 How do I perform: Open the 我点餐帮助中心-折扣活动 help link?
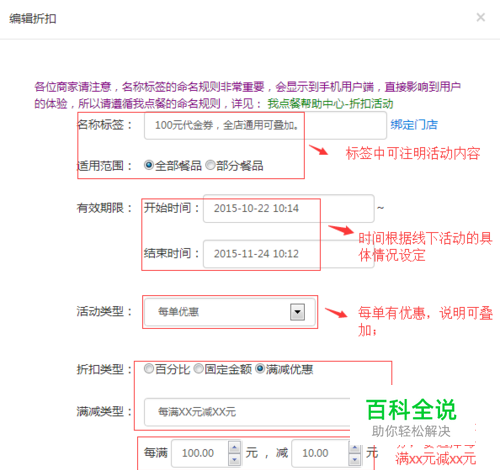tap(330, 104)
